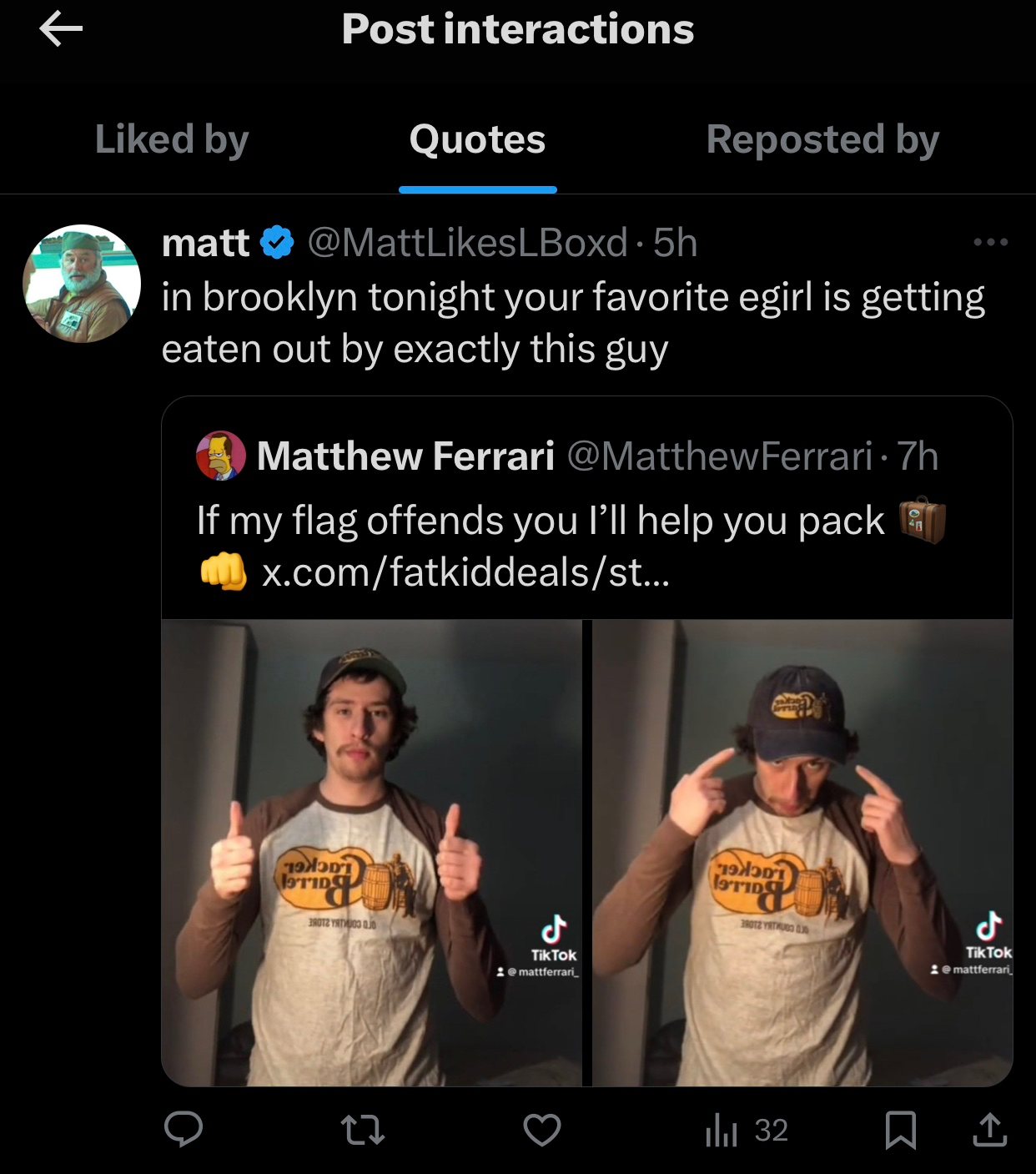Viewport: 1036px width, 1174px height.
Task: Open Matthew Ferrari's Simpsons avatar
Action: 220,456
